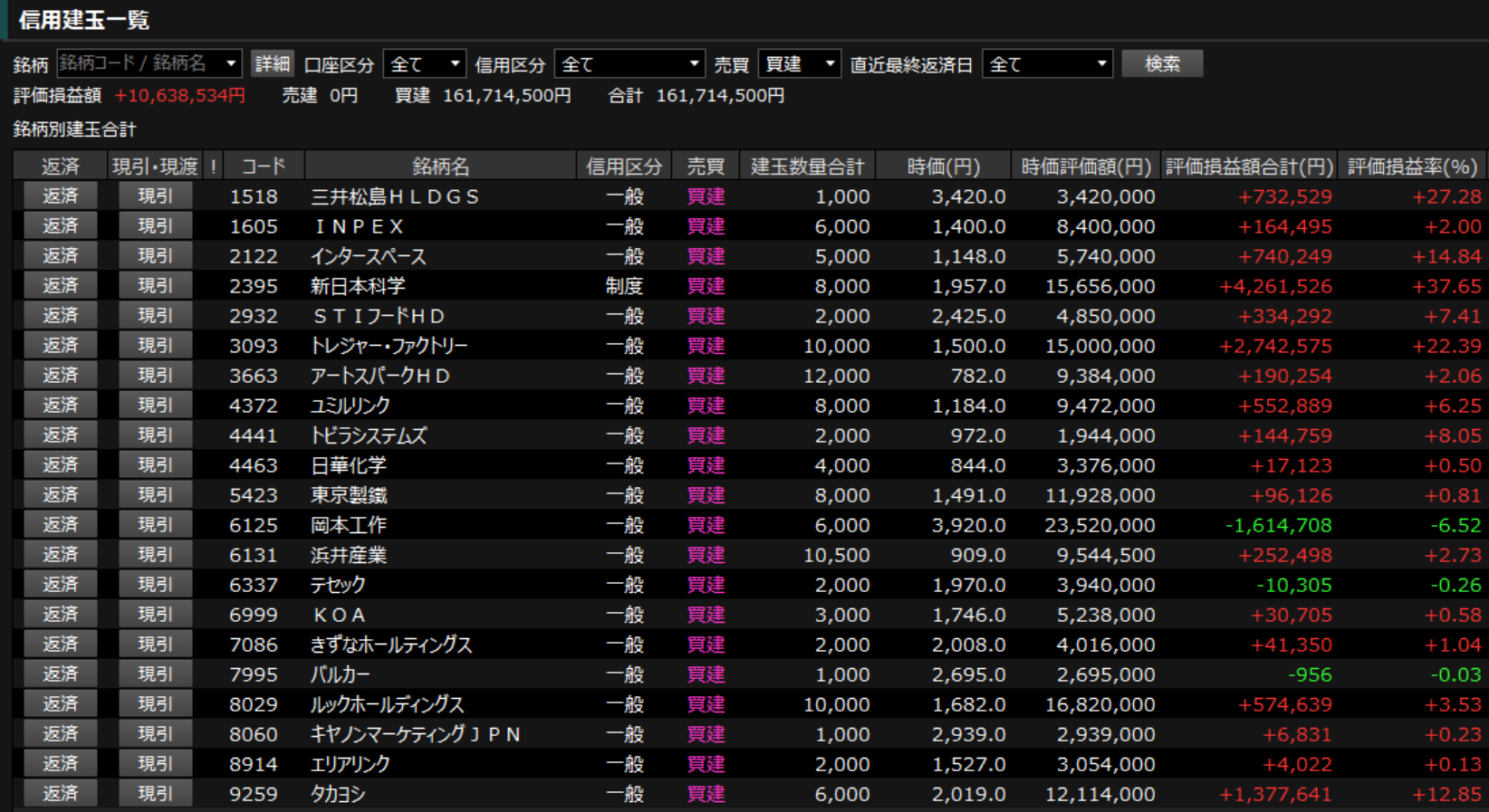Click 現引 for トレジャー・ファクトリー
This screenshot has height=812, width=1489.
(x=155, y=345)
